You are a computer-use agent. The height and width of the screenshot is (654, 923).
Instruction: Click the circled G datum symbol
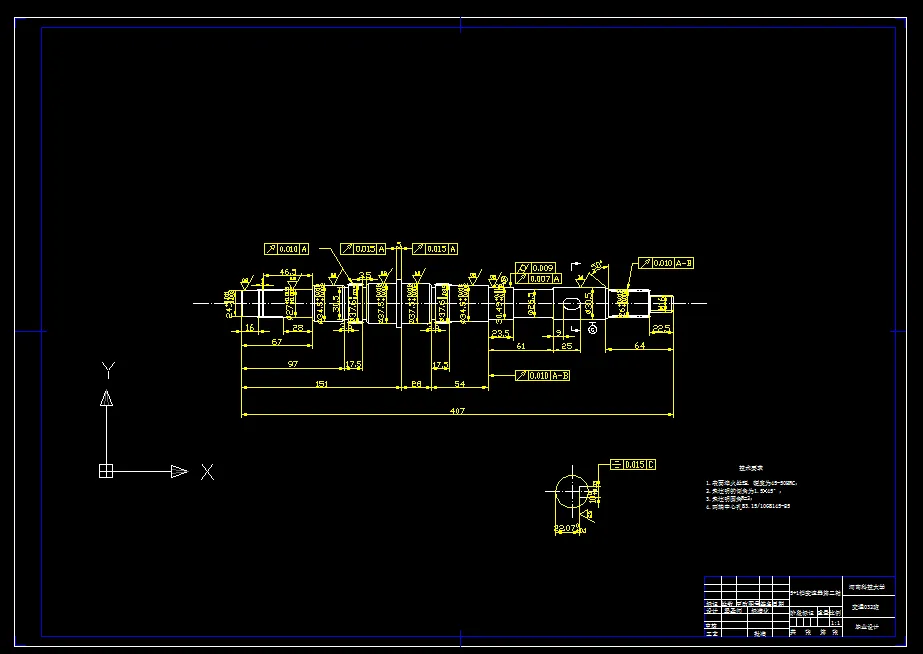coord(593,330)
